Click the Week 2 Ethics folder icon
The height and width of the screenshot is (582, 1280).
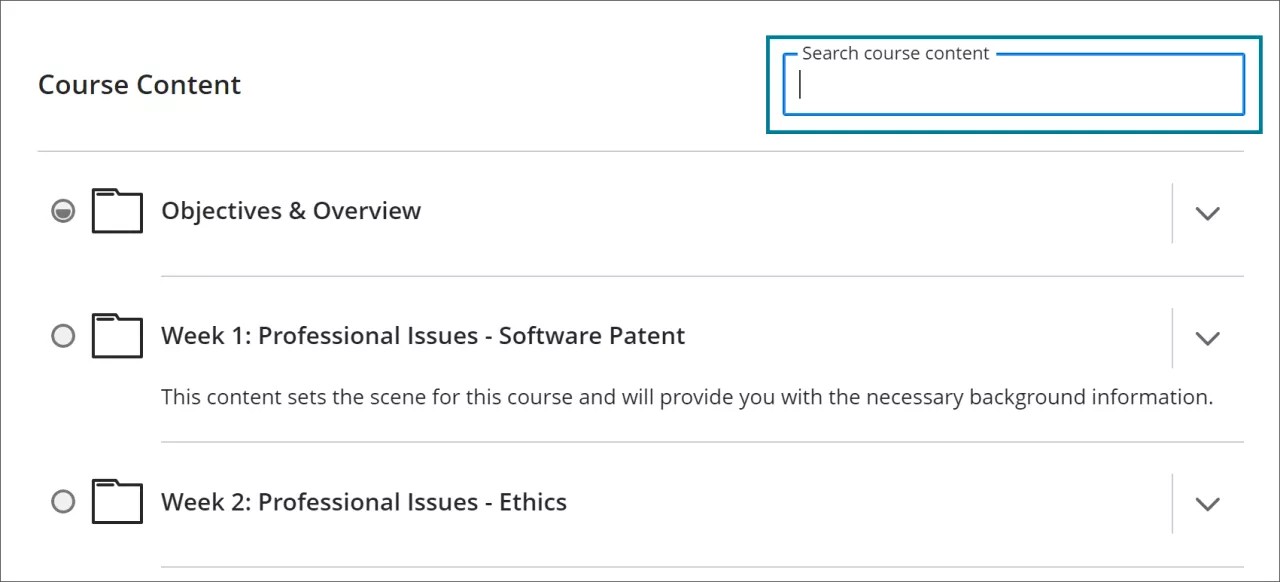pos(117,502)
